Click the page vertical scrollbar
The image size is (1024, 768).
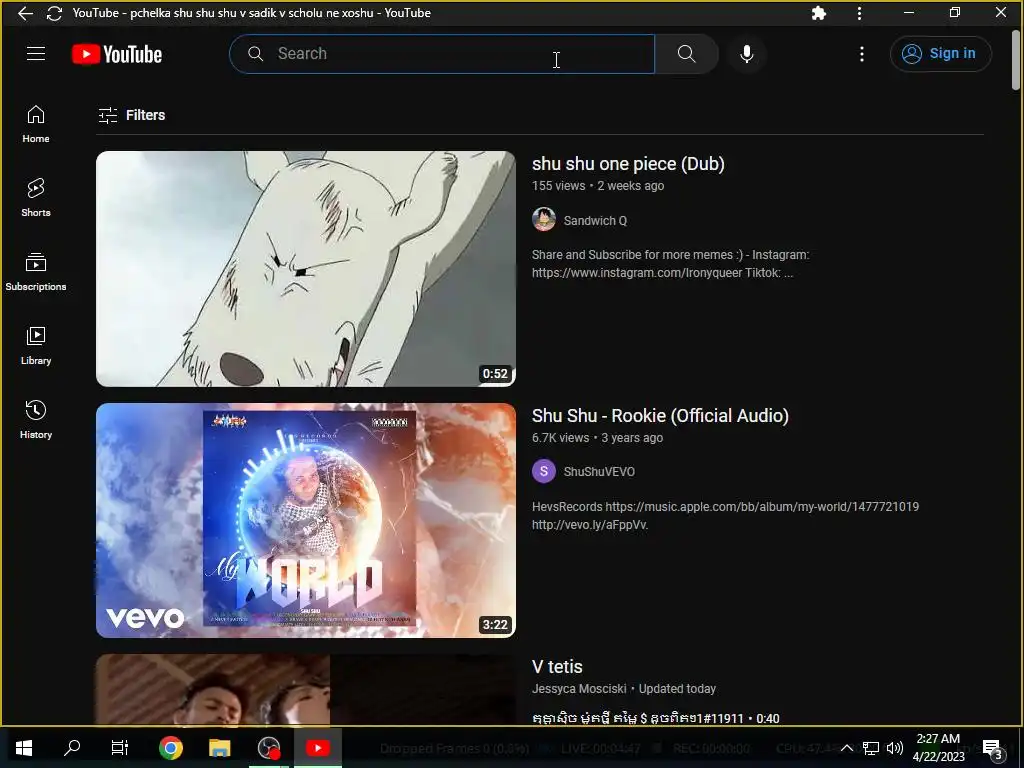pos(1016,60)
